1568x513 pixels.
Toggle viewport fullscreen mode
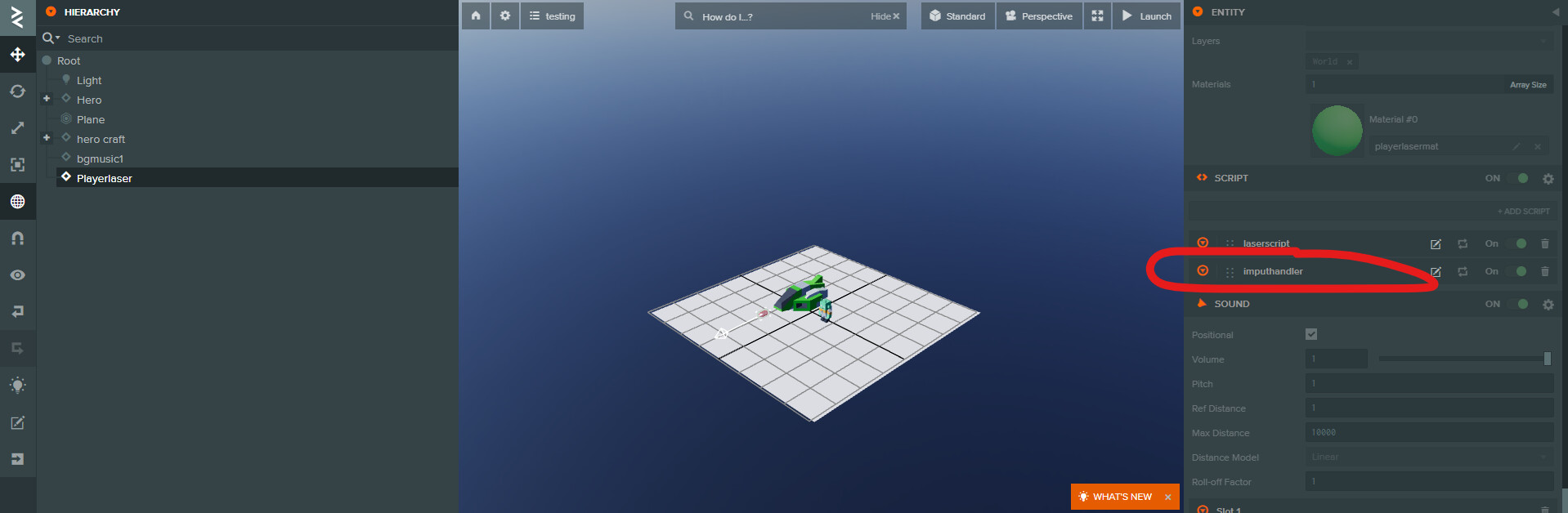pyautogui.click(x=1097, y=16)
